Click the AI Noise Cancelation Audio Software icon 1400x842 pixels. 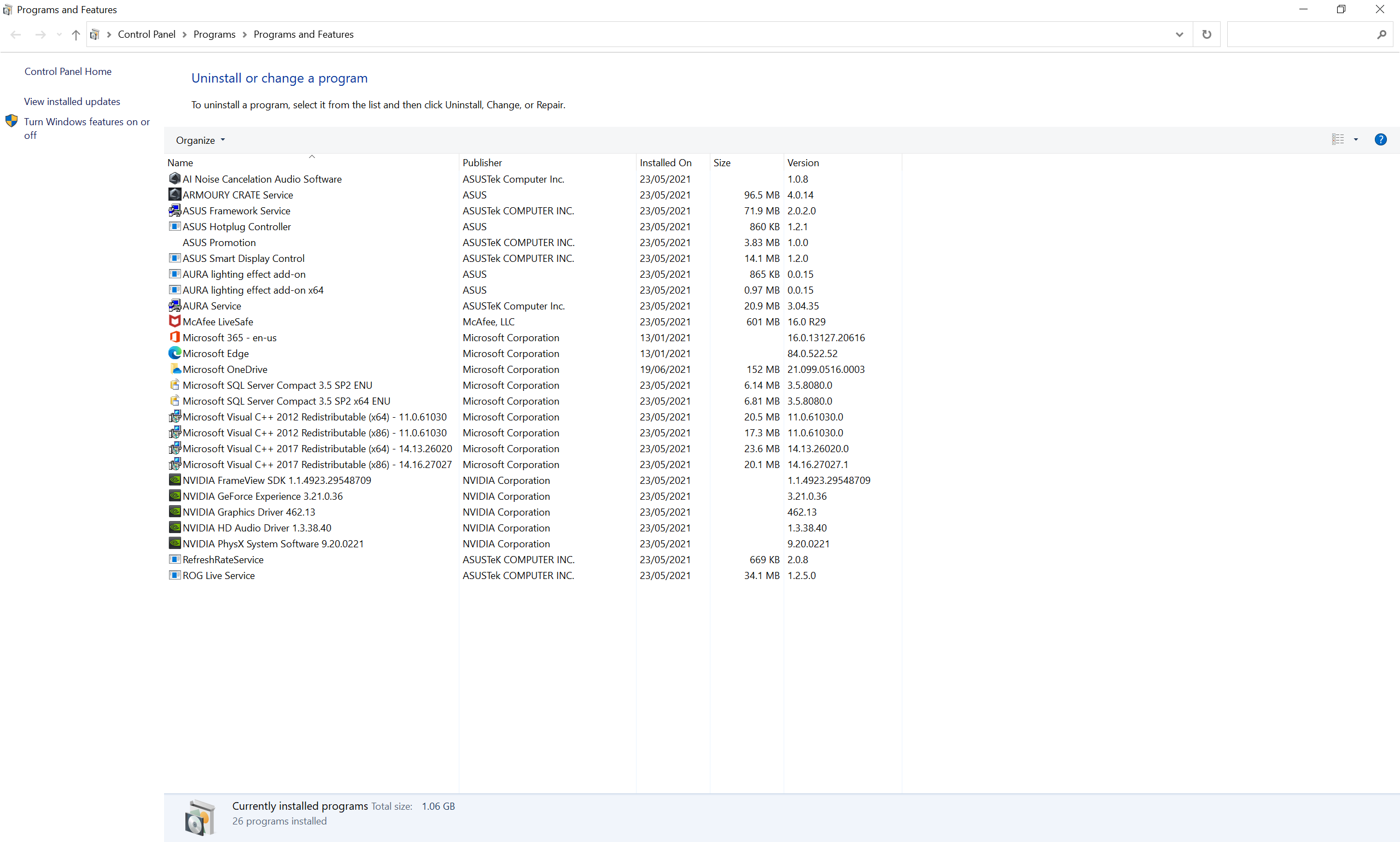pos(175,178)
